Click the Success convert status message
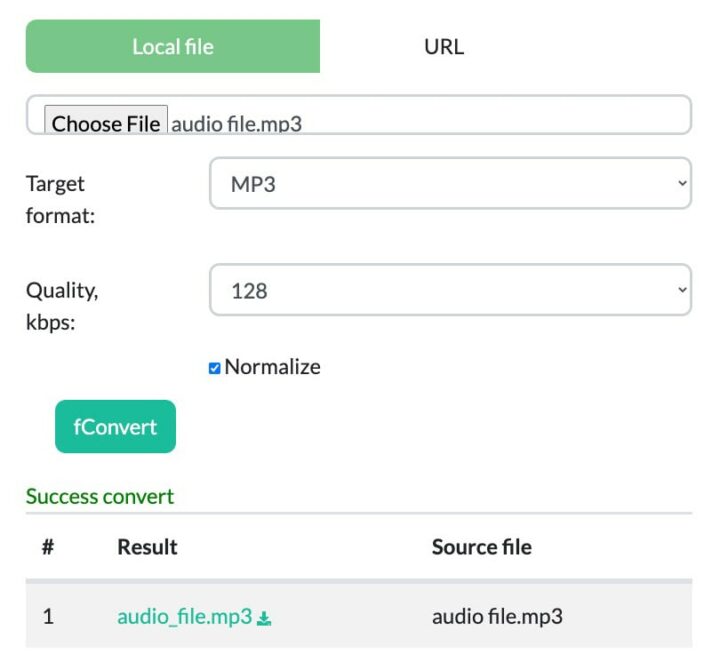The height and width of the screenshot is (670, 720). point(100,496)
